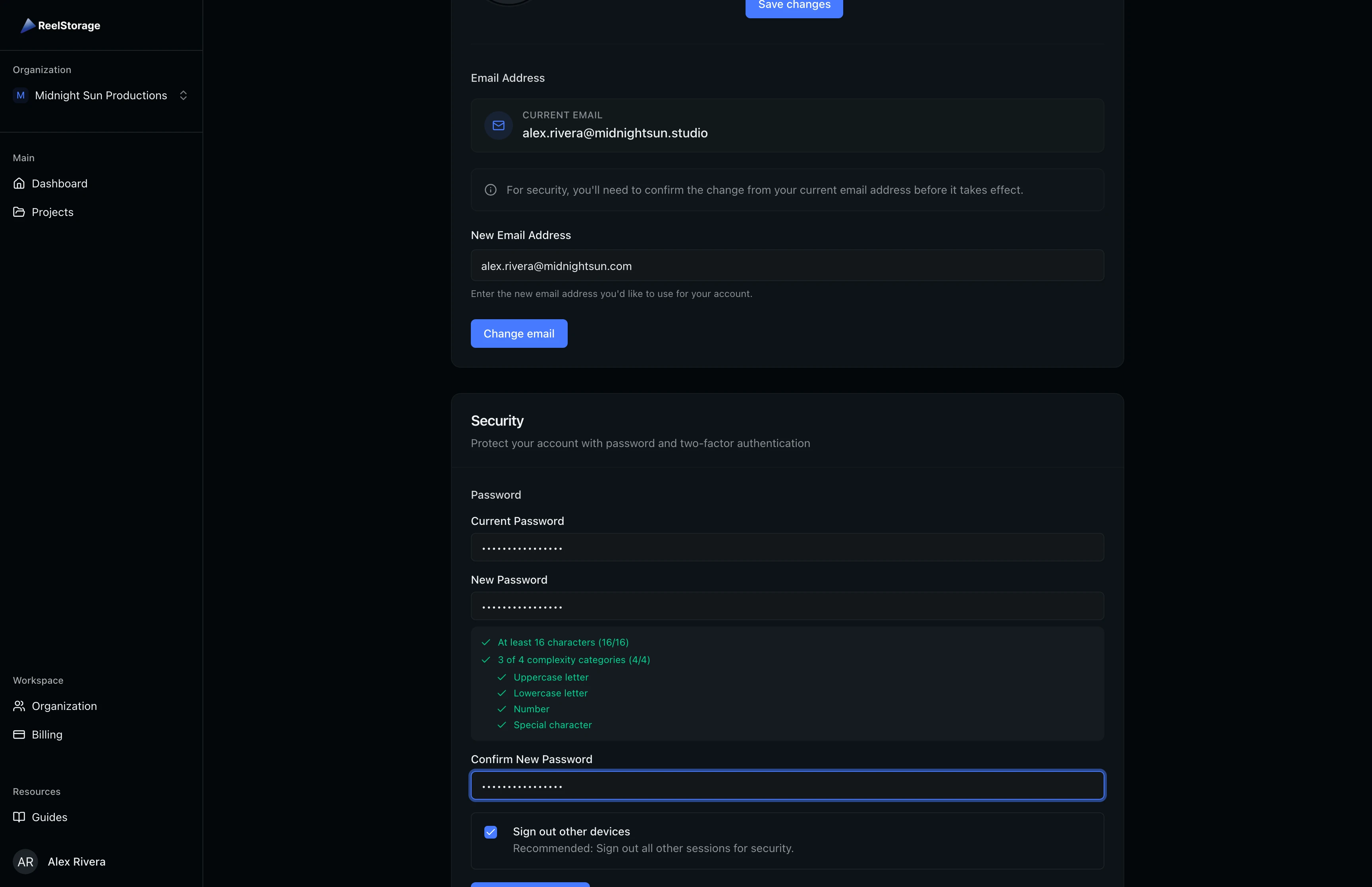Uncheck Sign out other devices checkbox
This screenshot has height=887, width=1372.
(491, 832)
